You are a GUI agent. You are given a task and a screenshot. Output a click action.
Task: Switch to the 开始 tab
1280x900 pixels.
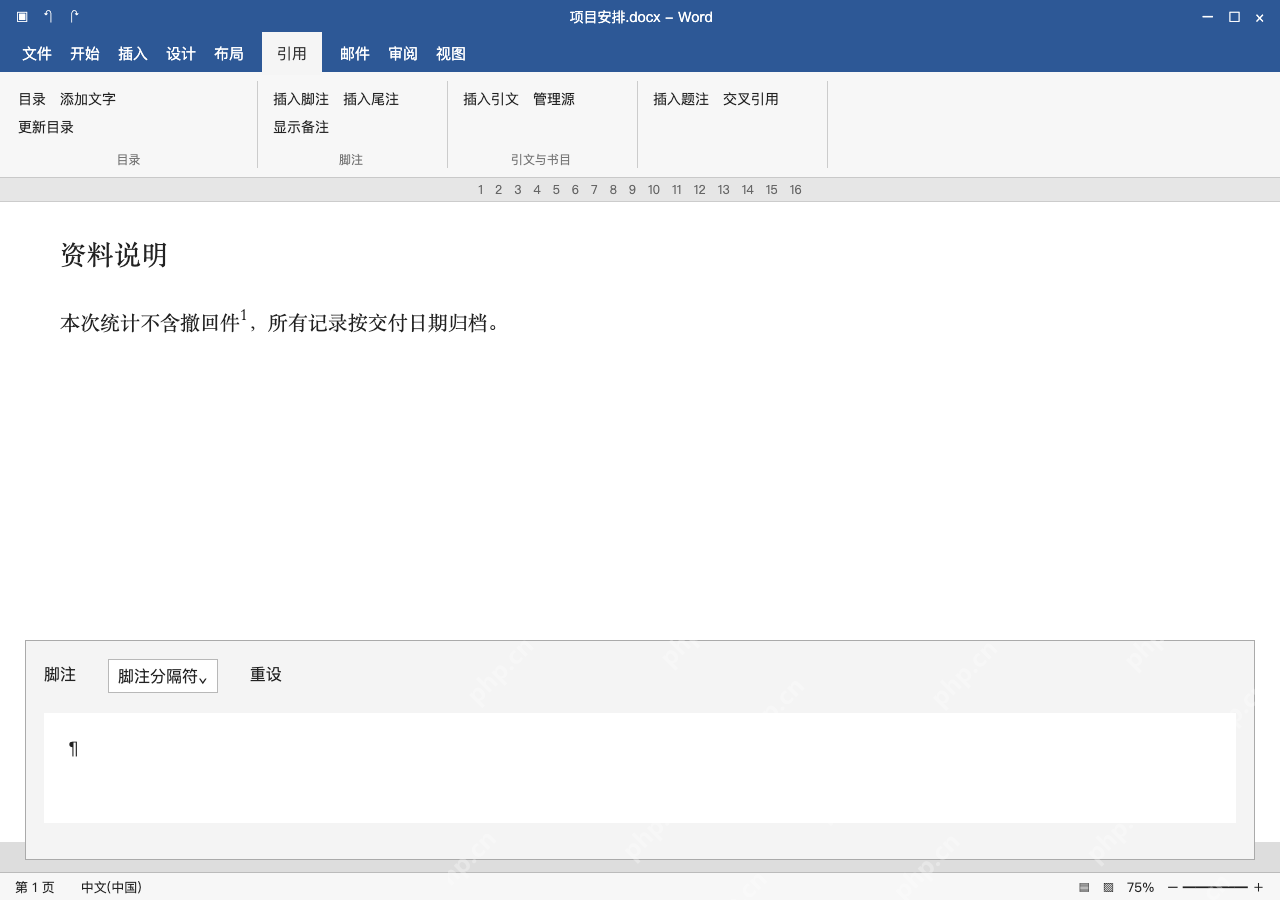[x=85, y=54]
